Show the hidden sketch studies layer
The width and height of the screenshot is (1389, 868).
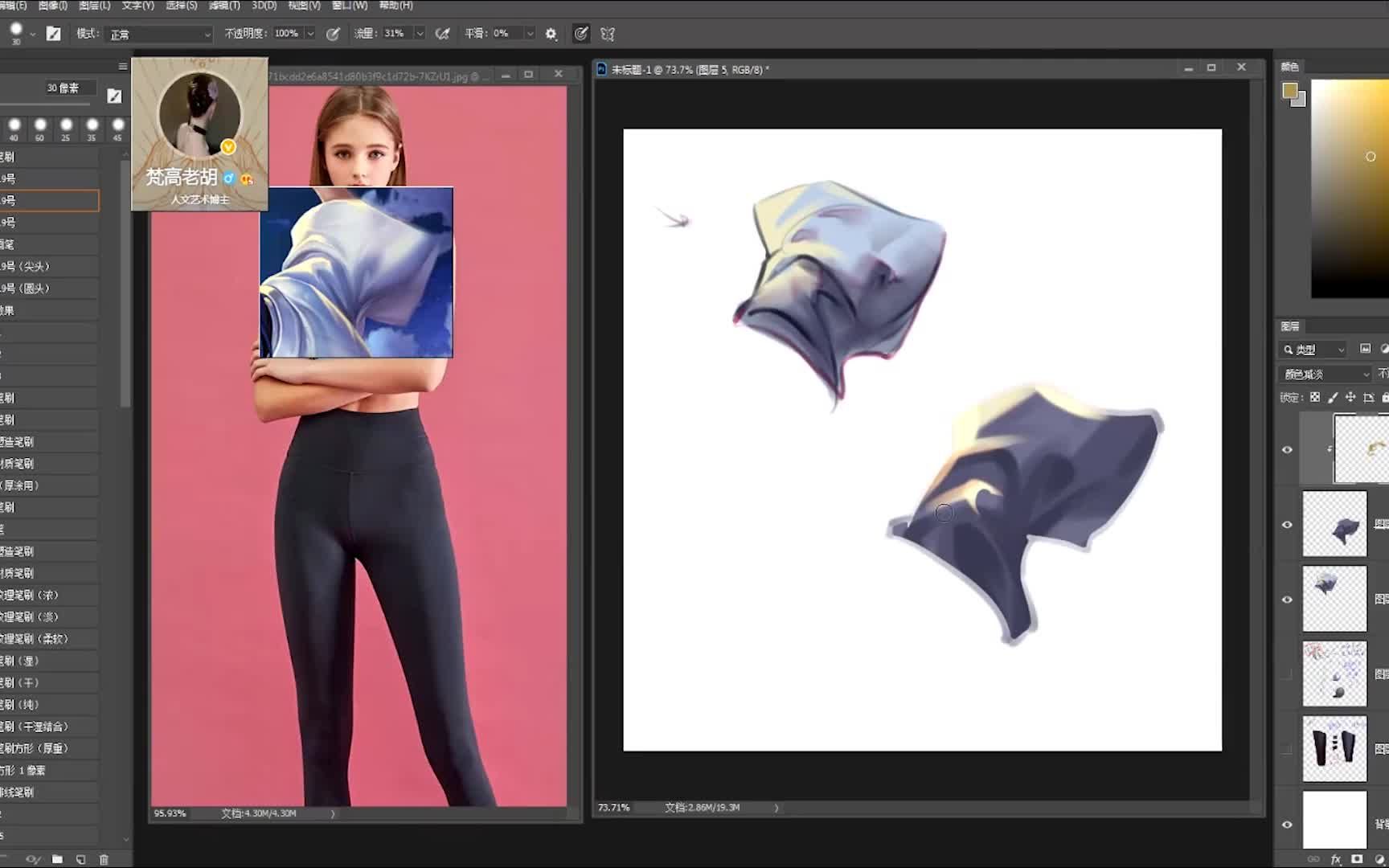coord(1287,674)
